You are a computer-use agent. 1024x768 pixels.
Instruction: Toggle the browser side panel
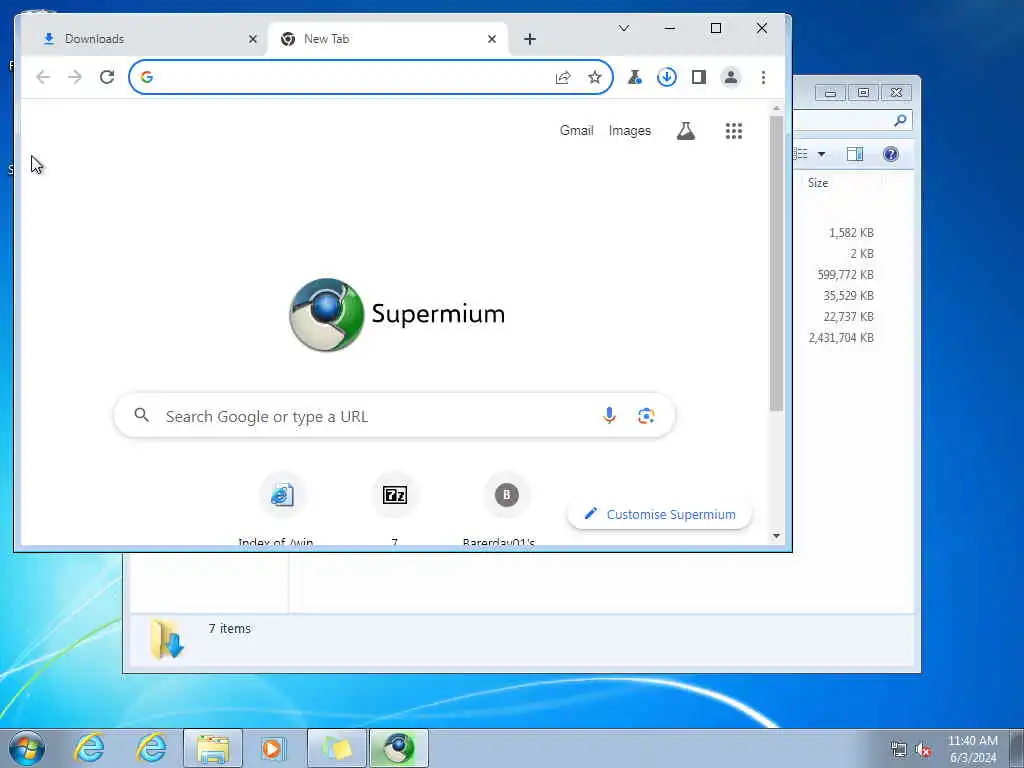pos(699,77)
